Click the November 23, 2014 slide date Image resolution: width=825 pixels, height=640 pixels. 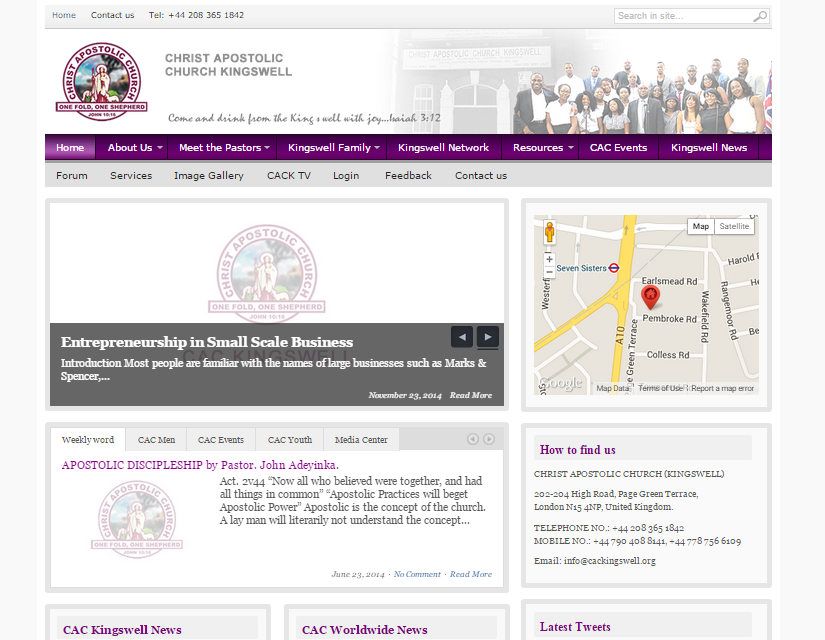[x=405, y=395]
